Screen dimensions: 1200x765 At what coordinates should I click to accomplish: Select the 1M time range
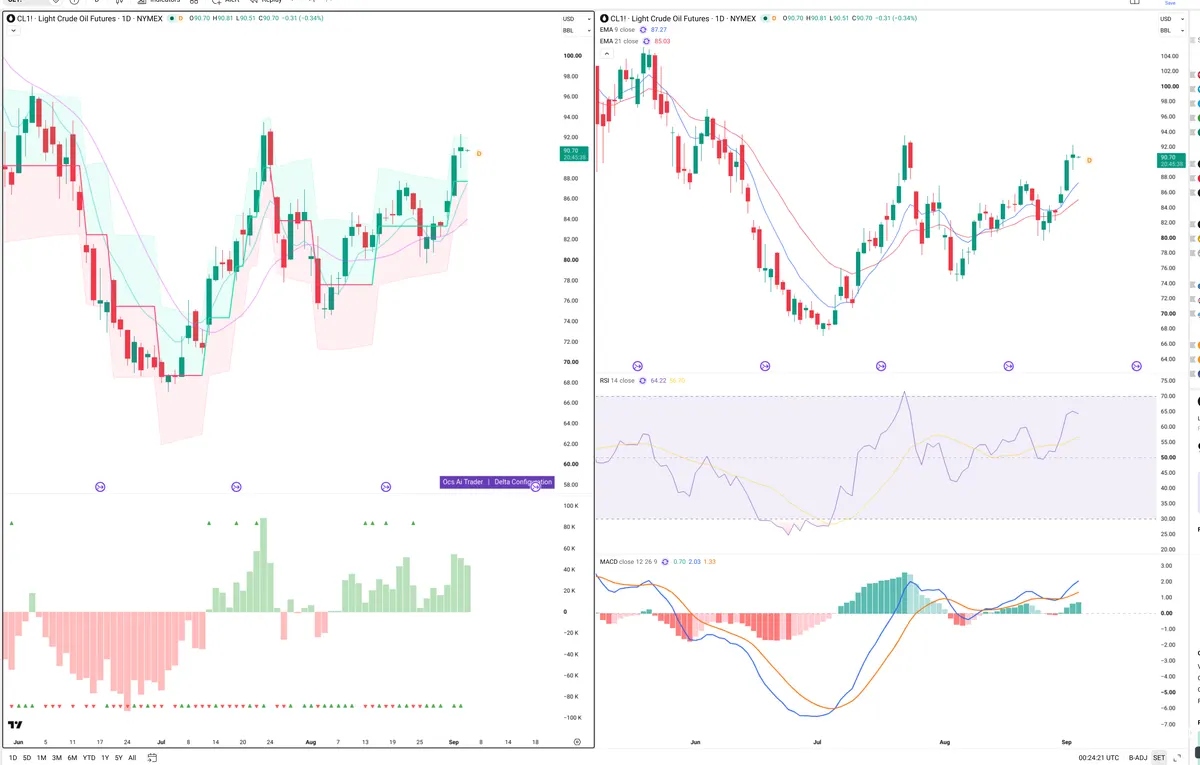point(42,758)
